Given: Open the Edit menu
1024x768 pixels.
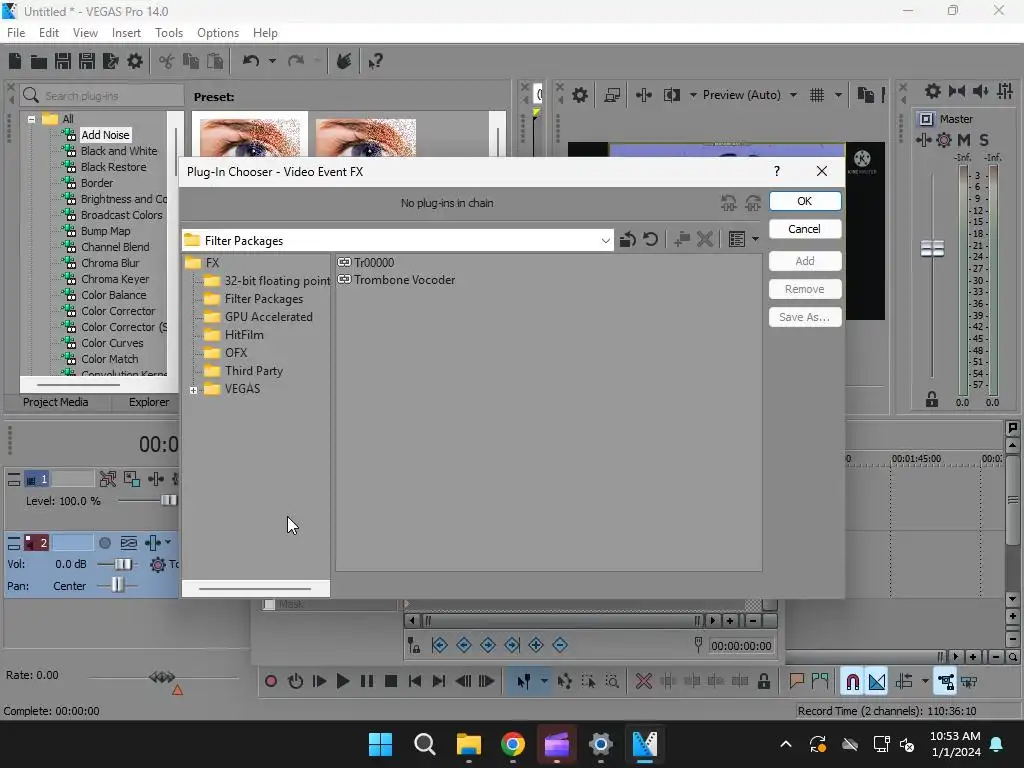Looking at the screenshot, I should point(48,33).
